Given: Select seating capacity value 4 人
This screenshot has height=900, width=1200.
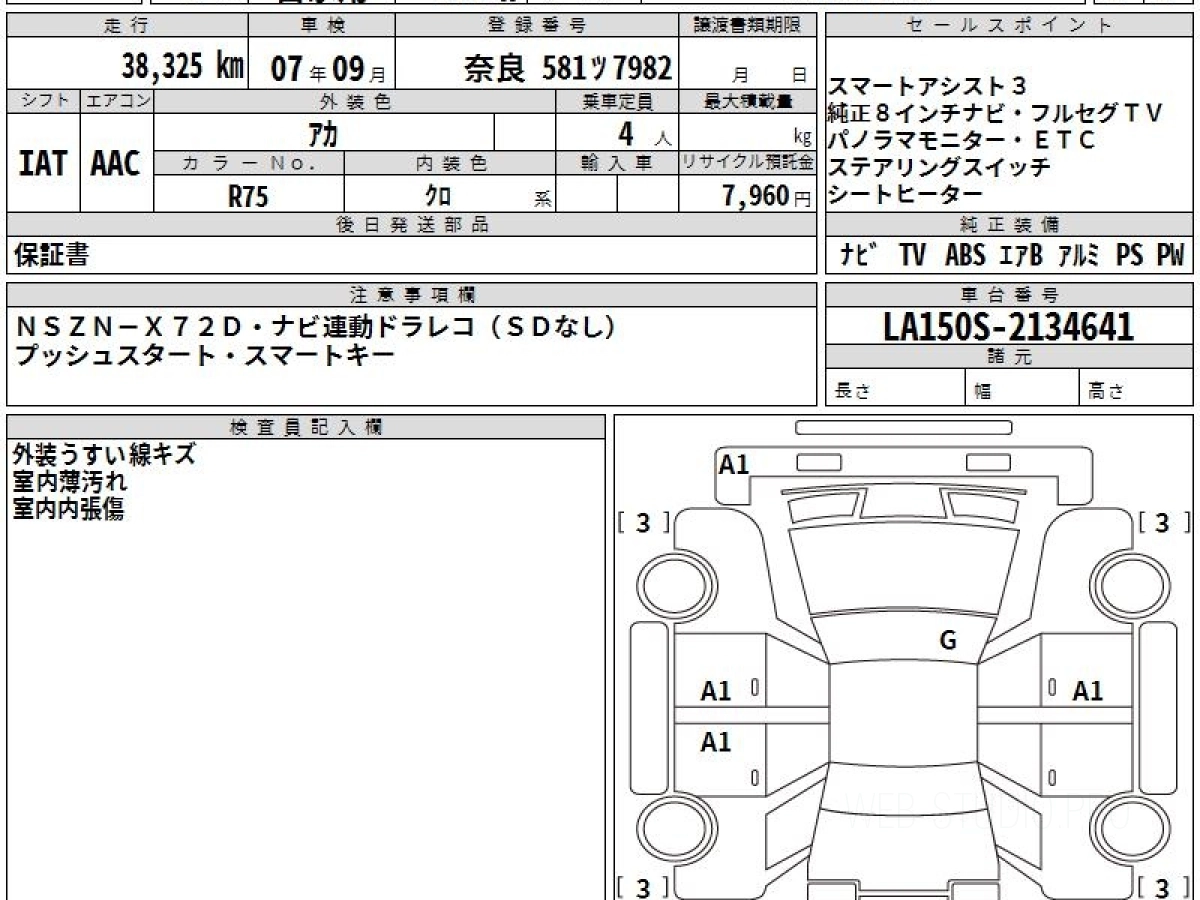Looking at the screenshot, I should 646,133.
